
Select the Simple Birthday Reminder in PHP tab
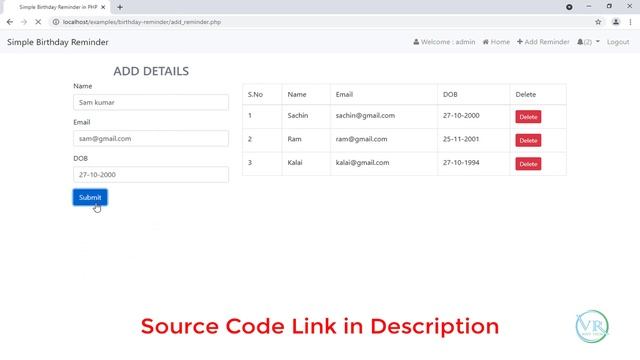click(x=57, y=7)
